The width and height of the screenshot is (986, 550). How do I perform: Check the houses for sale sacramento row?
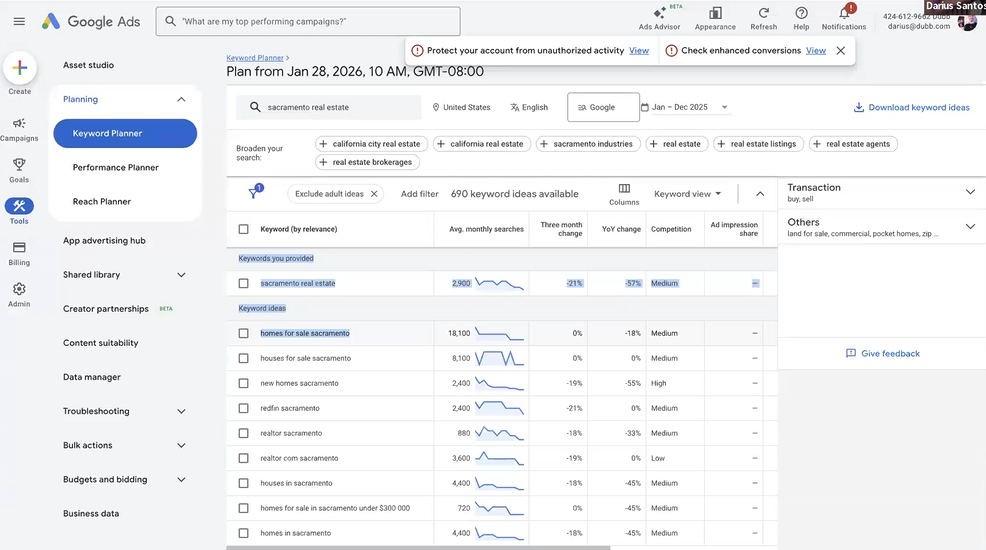click(x=243, y=358)
